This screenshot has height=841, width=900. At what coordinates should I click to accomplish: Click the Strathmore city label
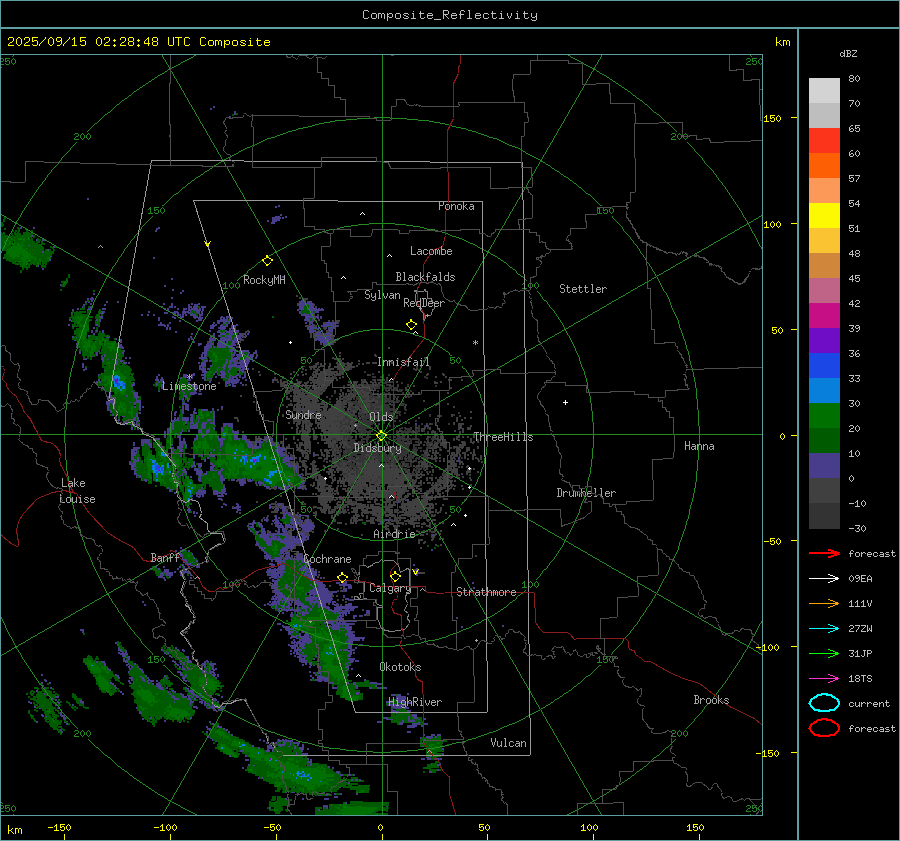coord(486,592)
